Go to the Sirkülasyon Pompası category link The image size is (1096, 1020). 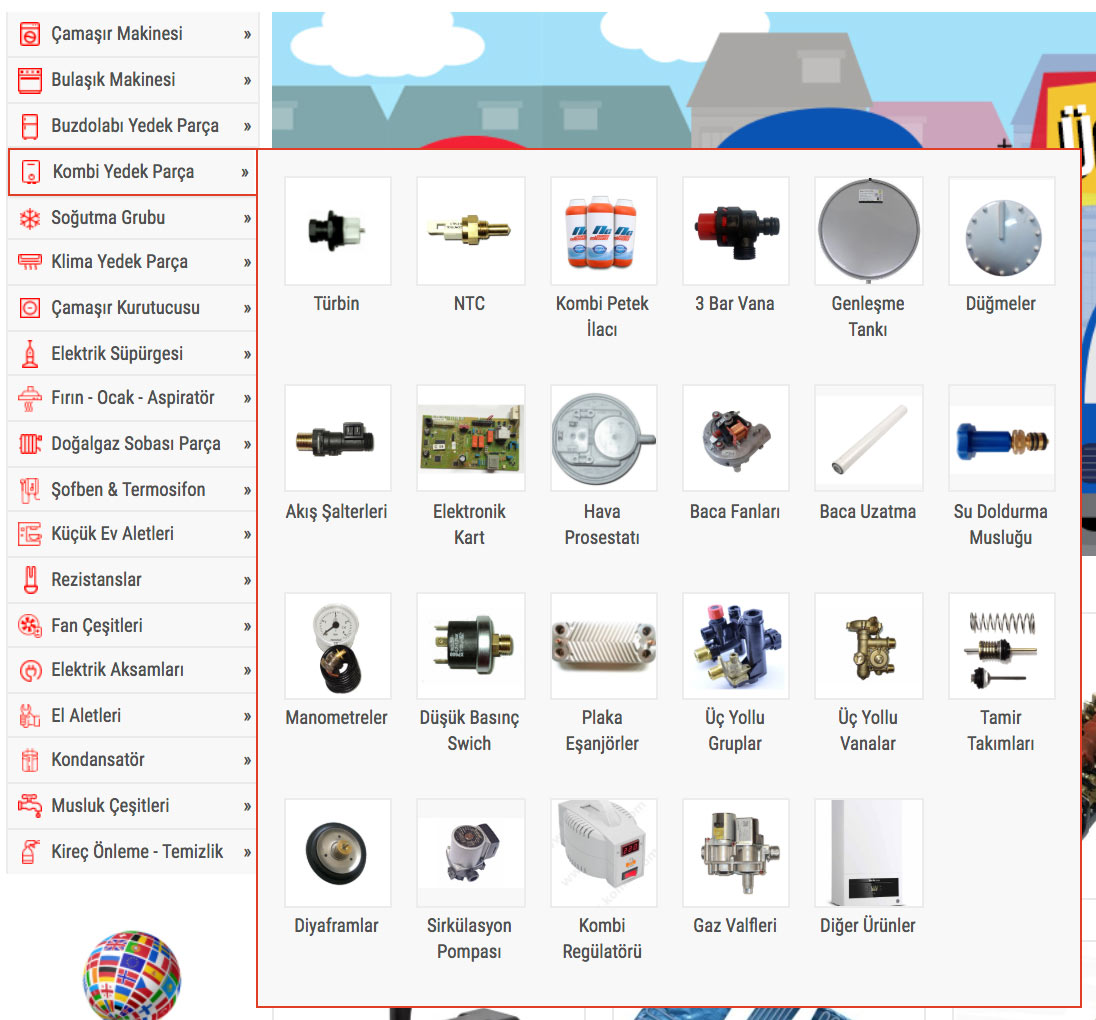point(469,938)
